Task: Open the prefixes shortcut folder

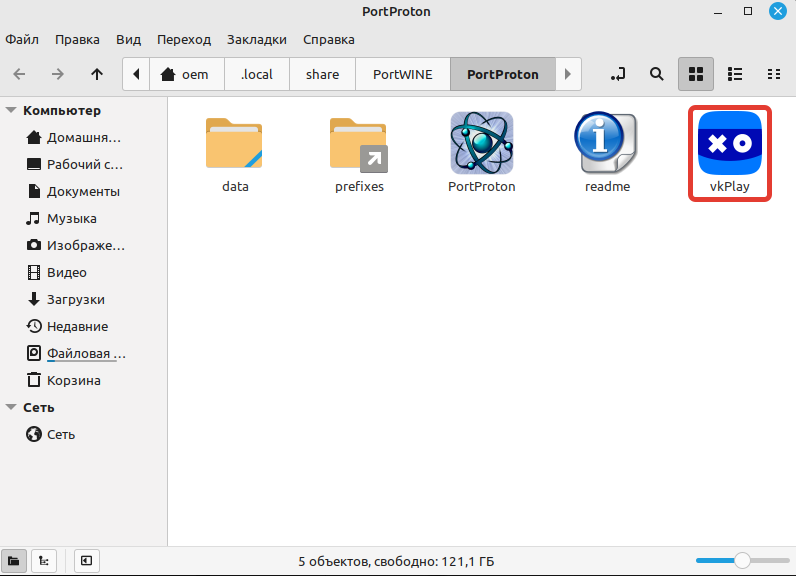Action: (358, 145)
